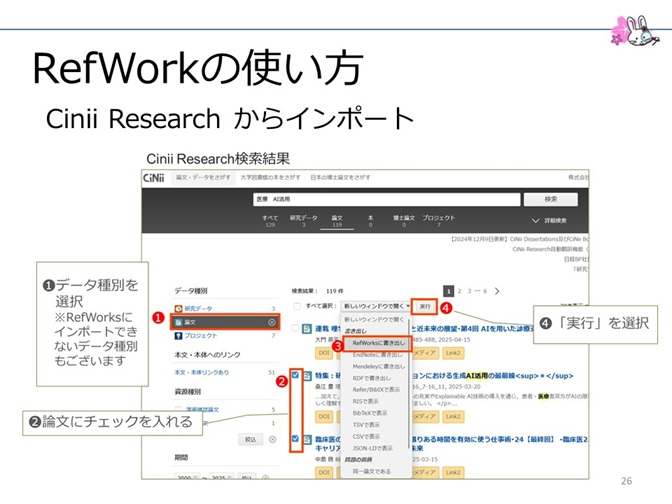Click the CiNii logo
The width and height of the screenshot is (672, 504).
tap(153, 177)
